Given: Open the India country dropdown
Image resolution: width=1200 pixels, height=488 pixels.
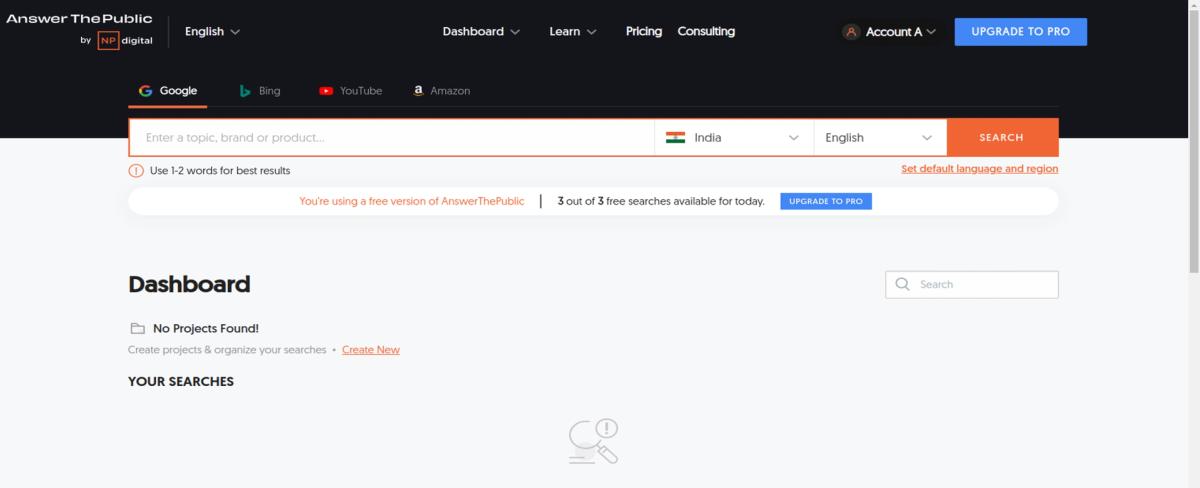Looking at the screenshot, I should click(x=734, y=138).
